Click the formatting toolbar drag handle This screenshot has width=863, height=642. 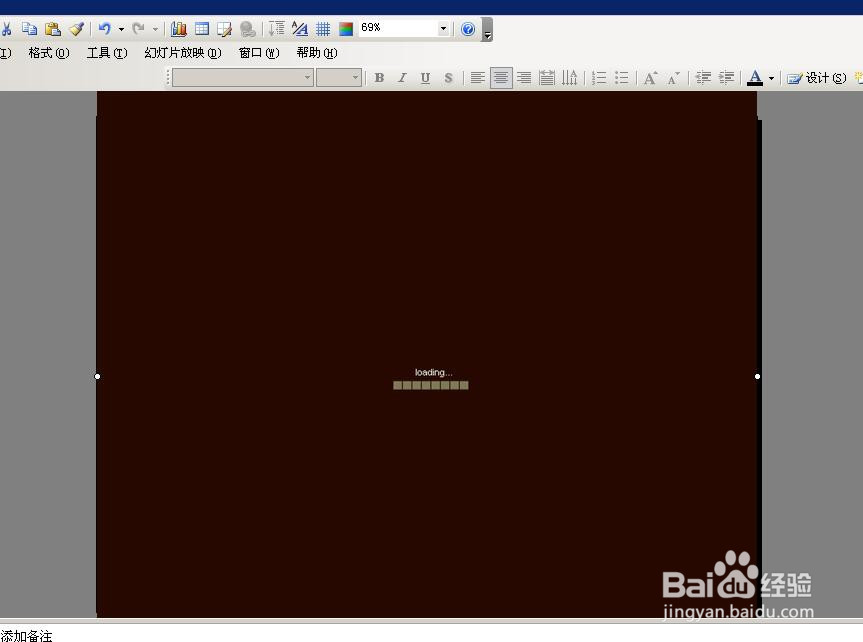168,78
